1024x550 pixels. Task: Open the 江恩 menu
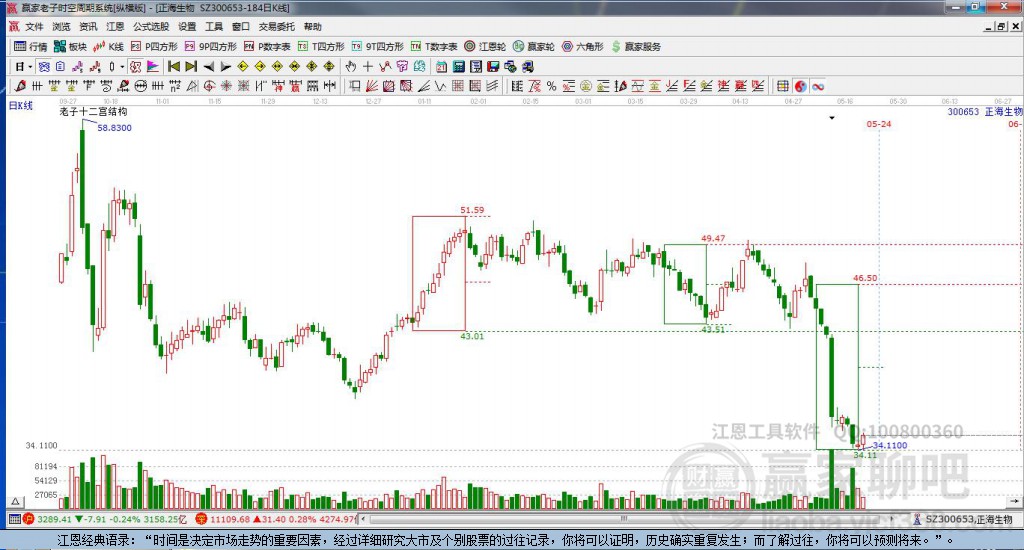115,27
